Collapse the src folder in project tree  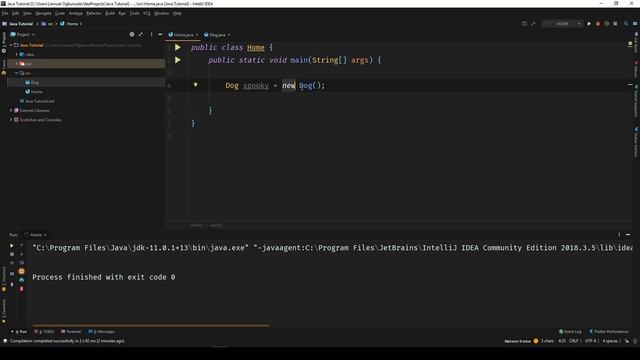17,73
